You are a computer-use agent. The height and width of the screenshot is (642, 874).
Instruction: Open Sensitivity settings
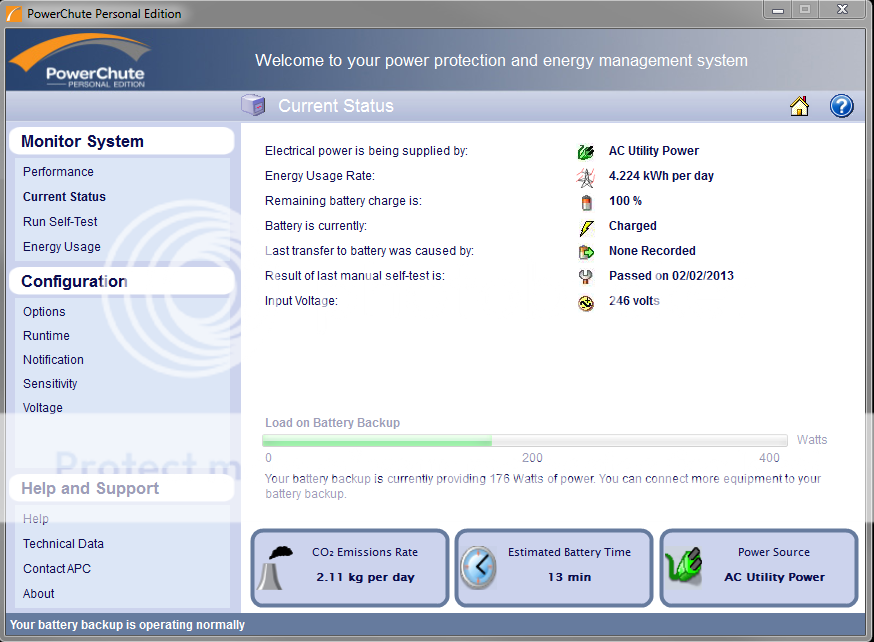click(x=50, y=384)
